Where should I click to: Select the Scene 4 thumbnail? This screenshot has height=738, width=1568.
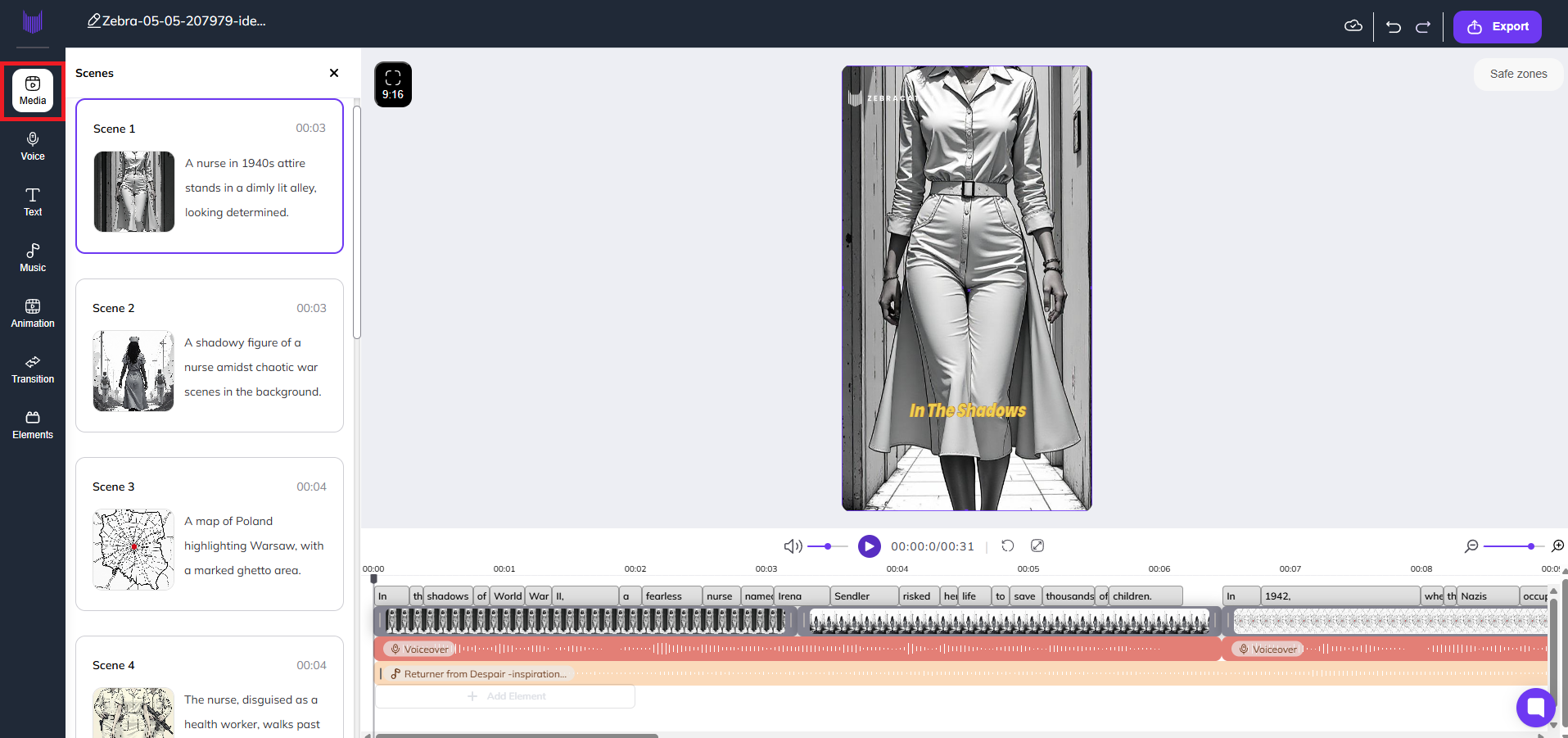pos(133,713)
